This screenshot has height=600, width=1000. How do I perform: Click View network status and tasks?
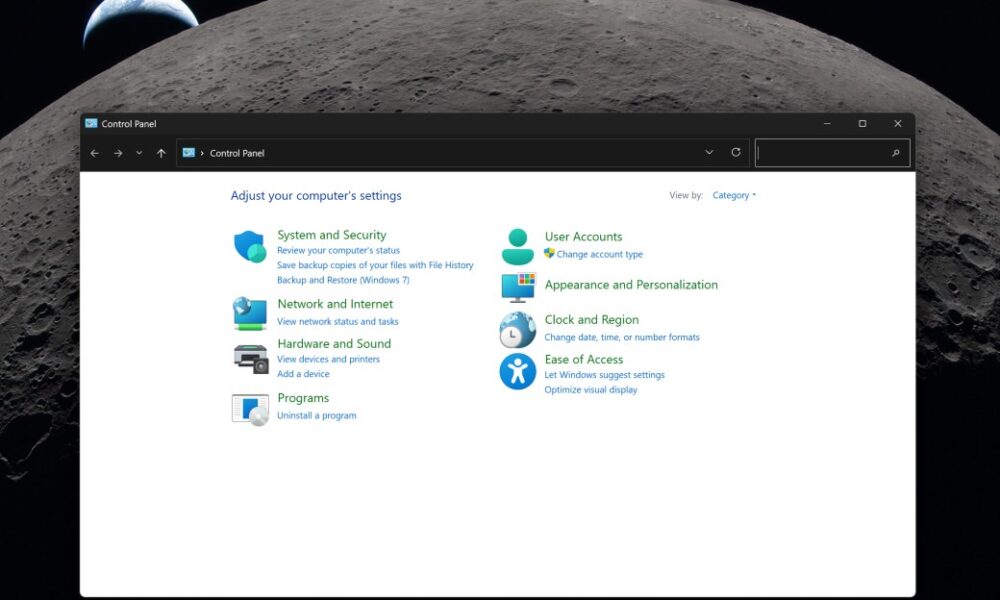337,321
